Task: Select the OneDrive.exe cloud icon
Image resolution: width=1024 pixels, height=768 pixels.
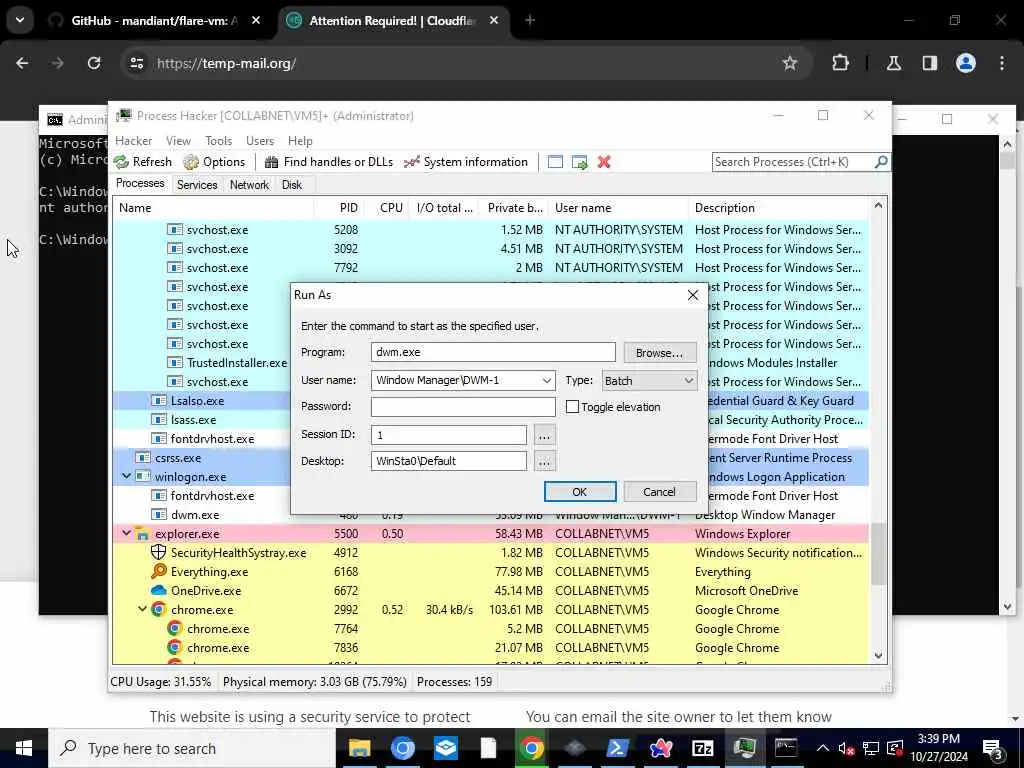Action: 158,590
